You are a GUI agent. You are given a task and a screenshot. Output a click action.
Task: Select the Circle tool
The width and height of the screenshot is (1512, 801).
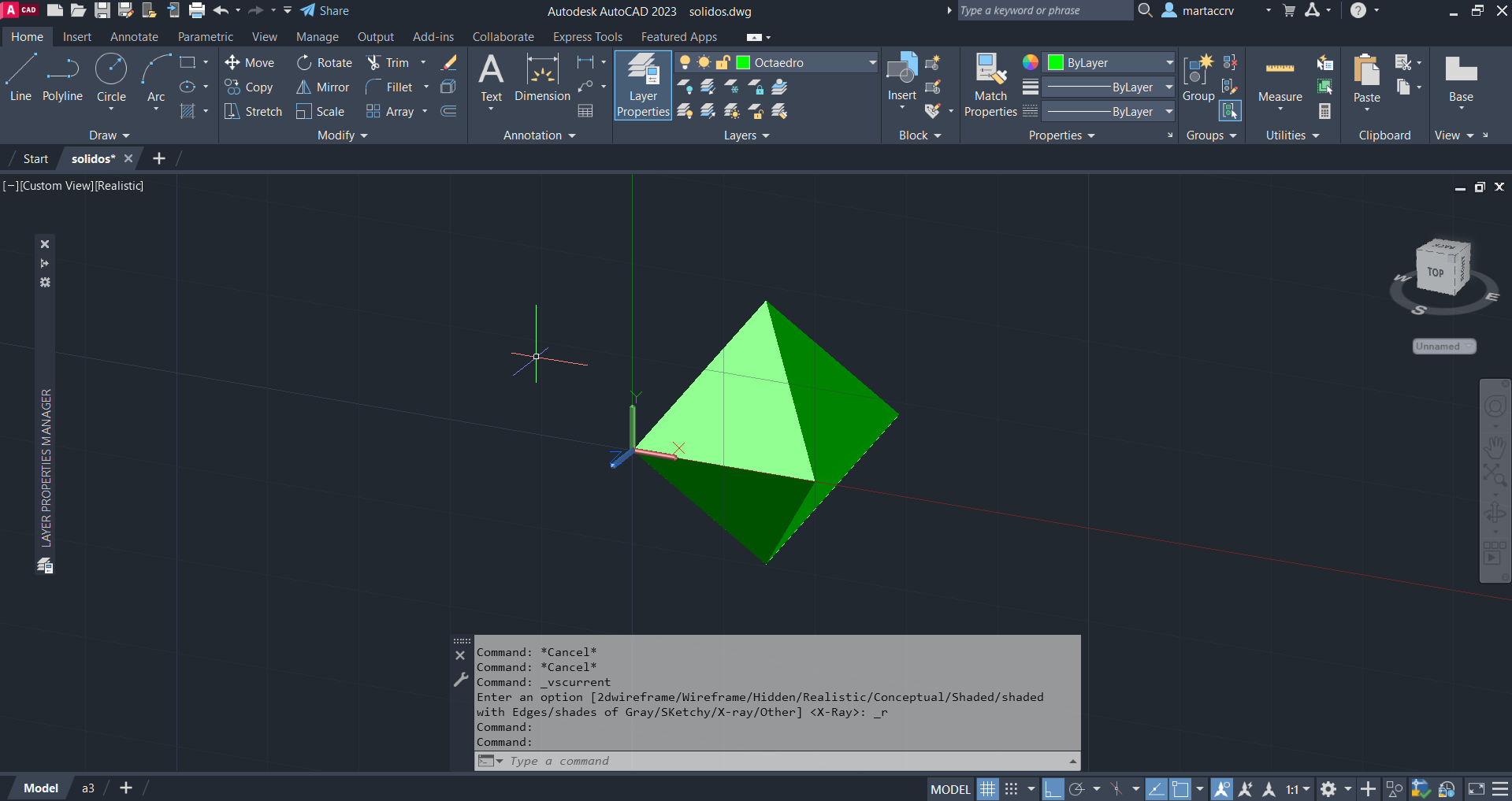click(x=111, y=77)
